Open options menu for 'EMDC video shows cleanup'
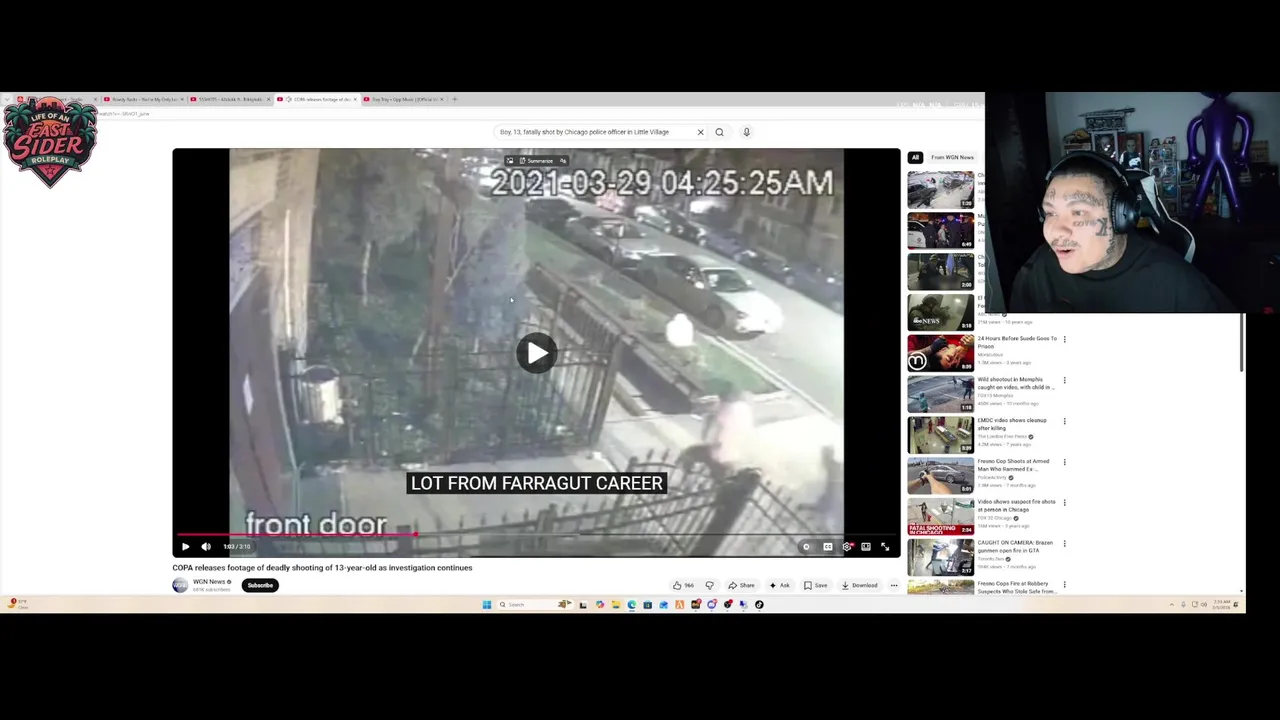The height and width of the screenshot is (720, 1280). click(x=1064, y=421)
